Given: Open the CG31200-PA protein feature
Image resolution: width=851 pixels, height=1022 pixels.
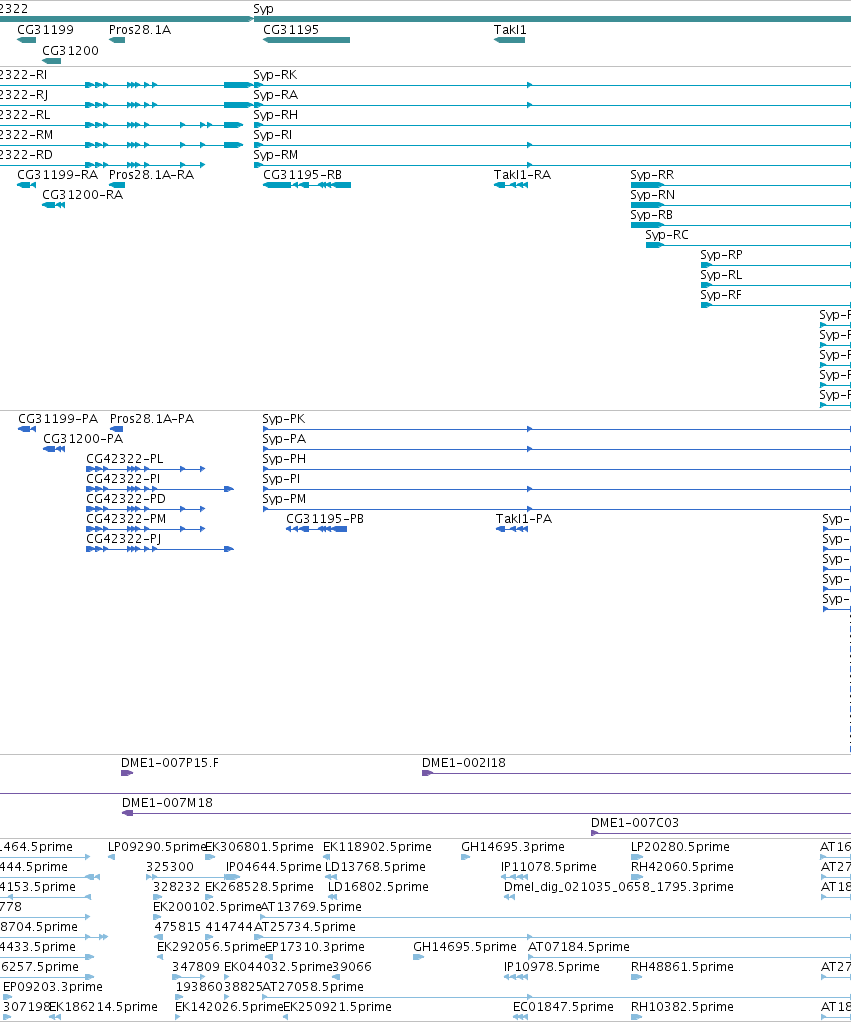Looking at the screenshot, I should click(54, 449).
